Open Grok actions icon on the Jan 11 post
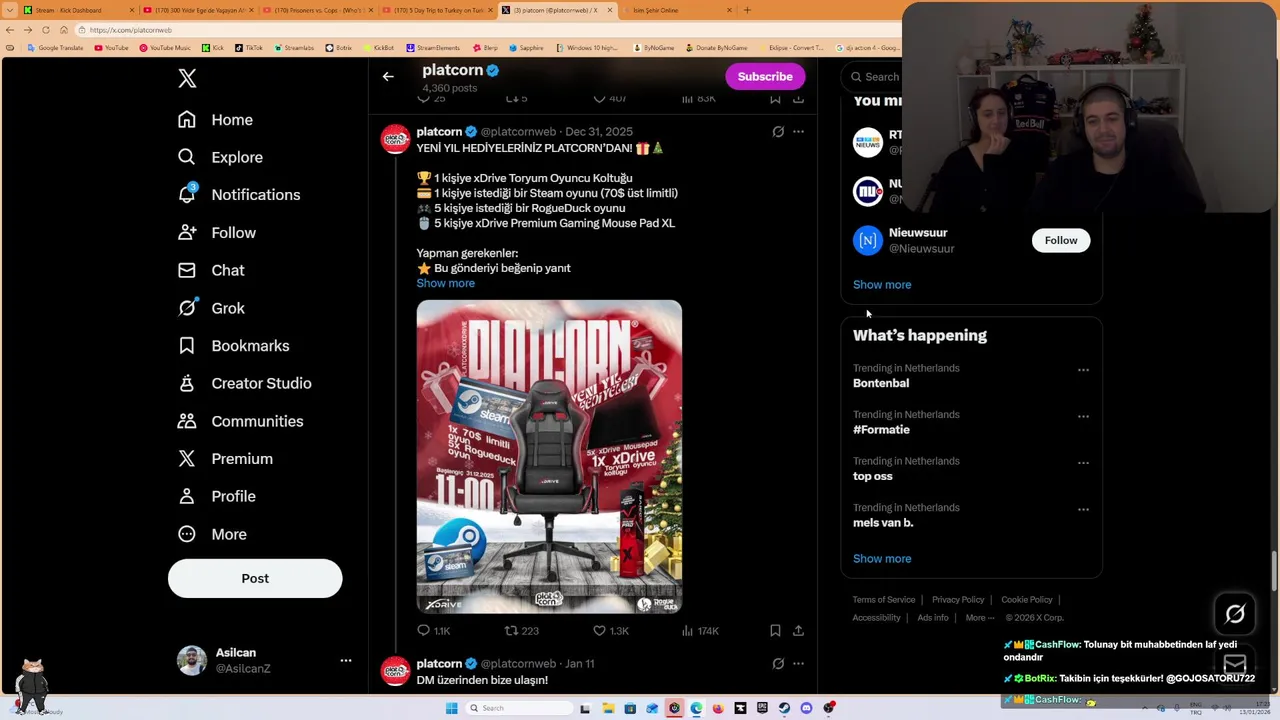The width and height of the screenshot is (1280, 720). [x=778, y=664]
